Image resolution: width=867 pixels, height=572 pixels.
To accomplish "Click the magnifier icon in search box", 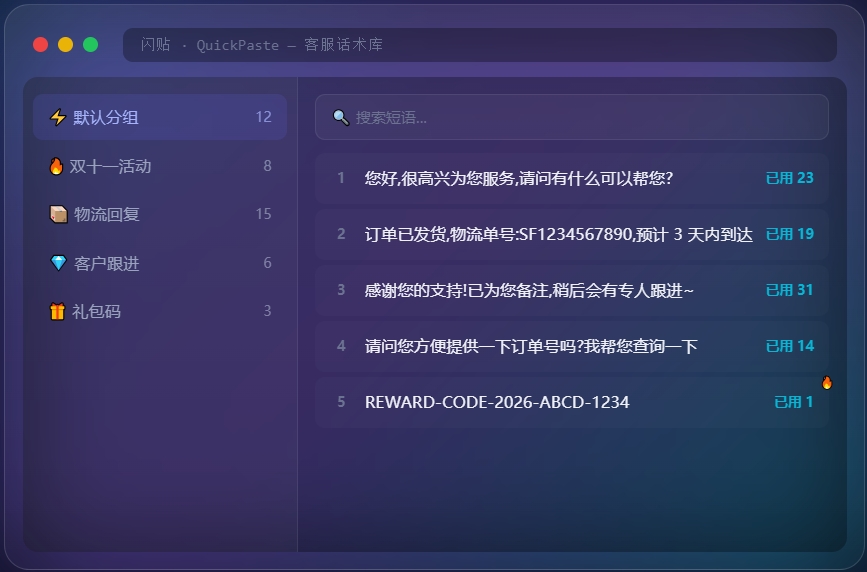I will pos(341,117).
